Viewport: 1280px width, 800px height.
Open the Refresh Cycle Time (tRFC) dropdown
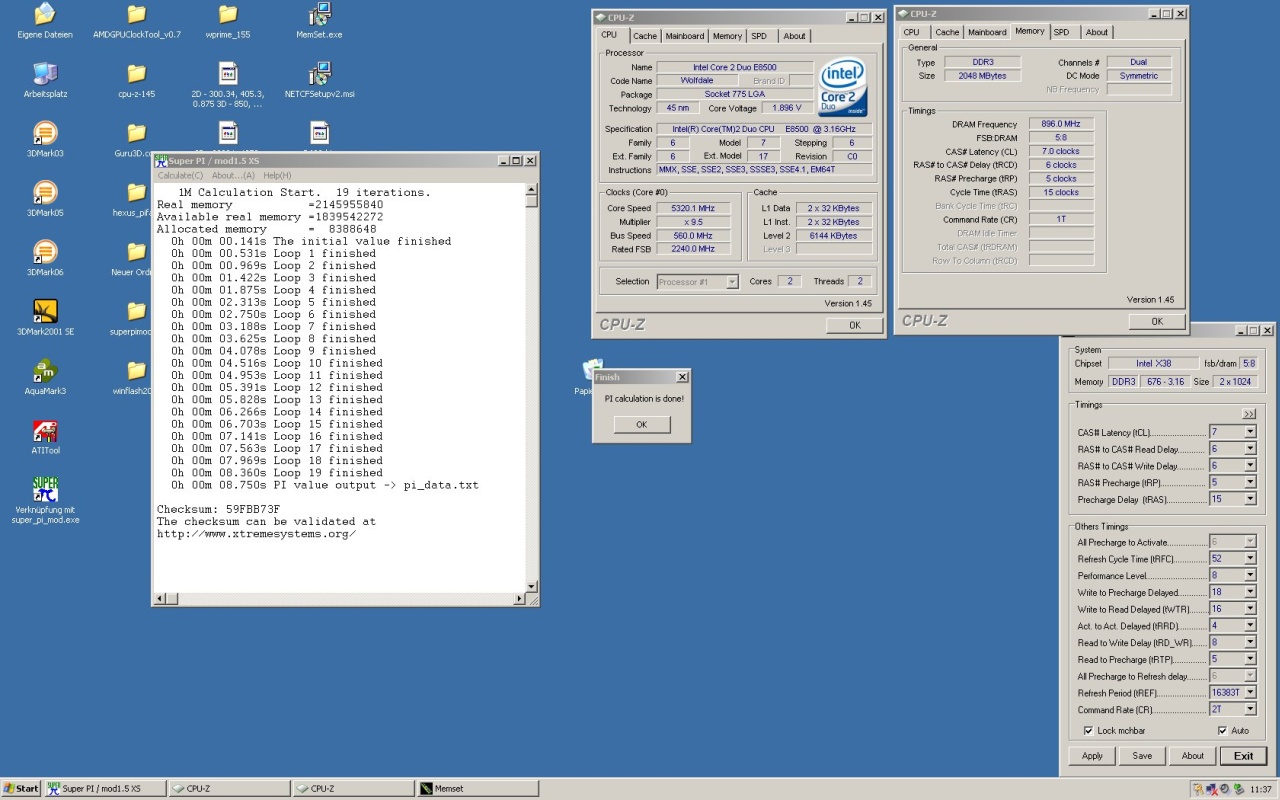coord(1249,559)
